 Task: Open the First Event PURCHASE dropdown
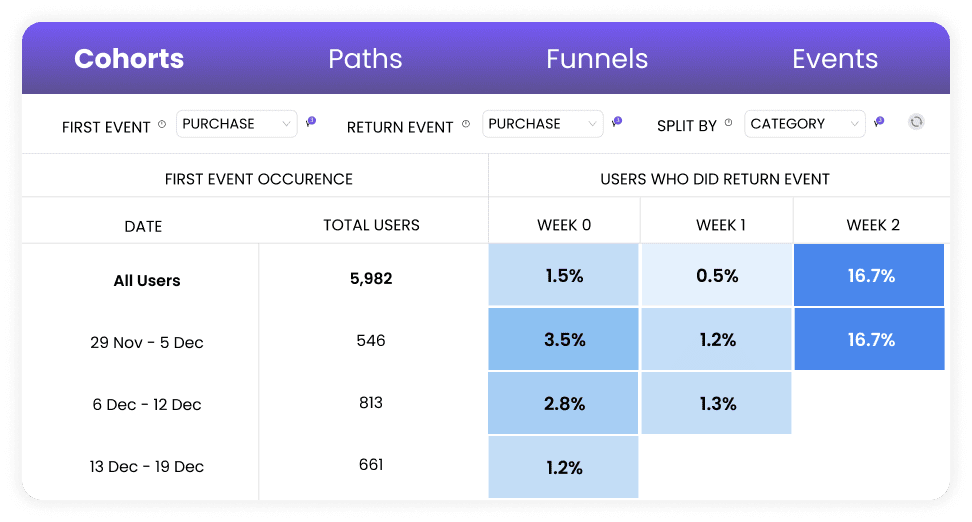click(x=237, y=124)
